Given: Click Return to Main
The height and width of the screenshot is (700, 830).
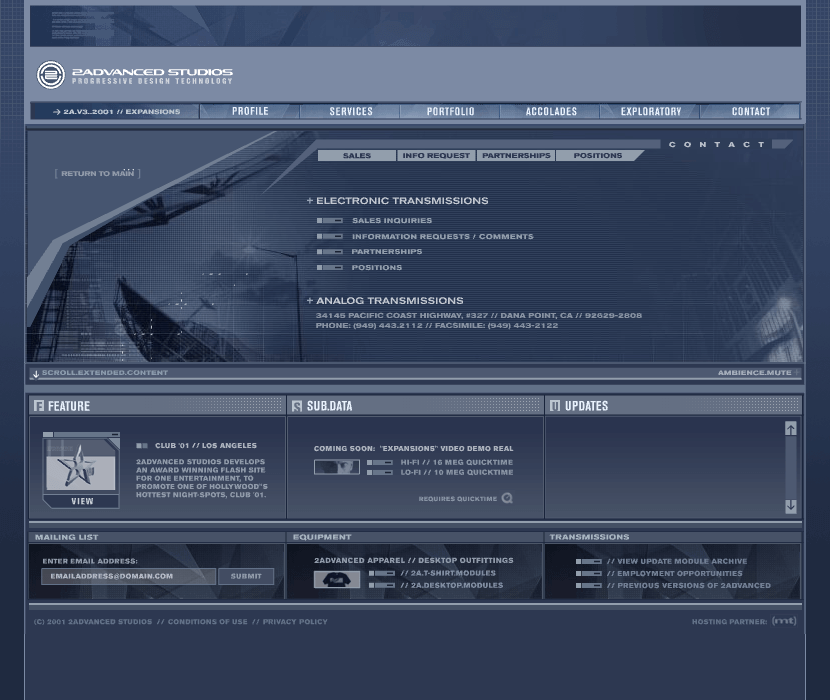Looking at the screenshot, I should (97, 174).
